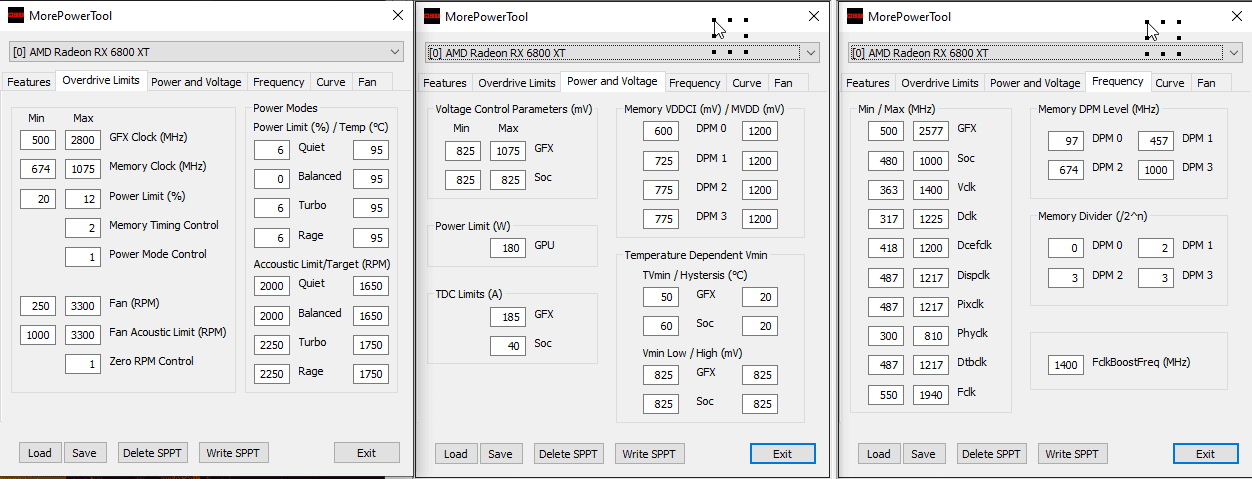Screen dimensions: 1252x479
Task: Open Fan tab in left window
Action: 368,82
